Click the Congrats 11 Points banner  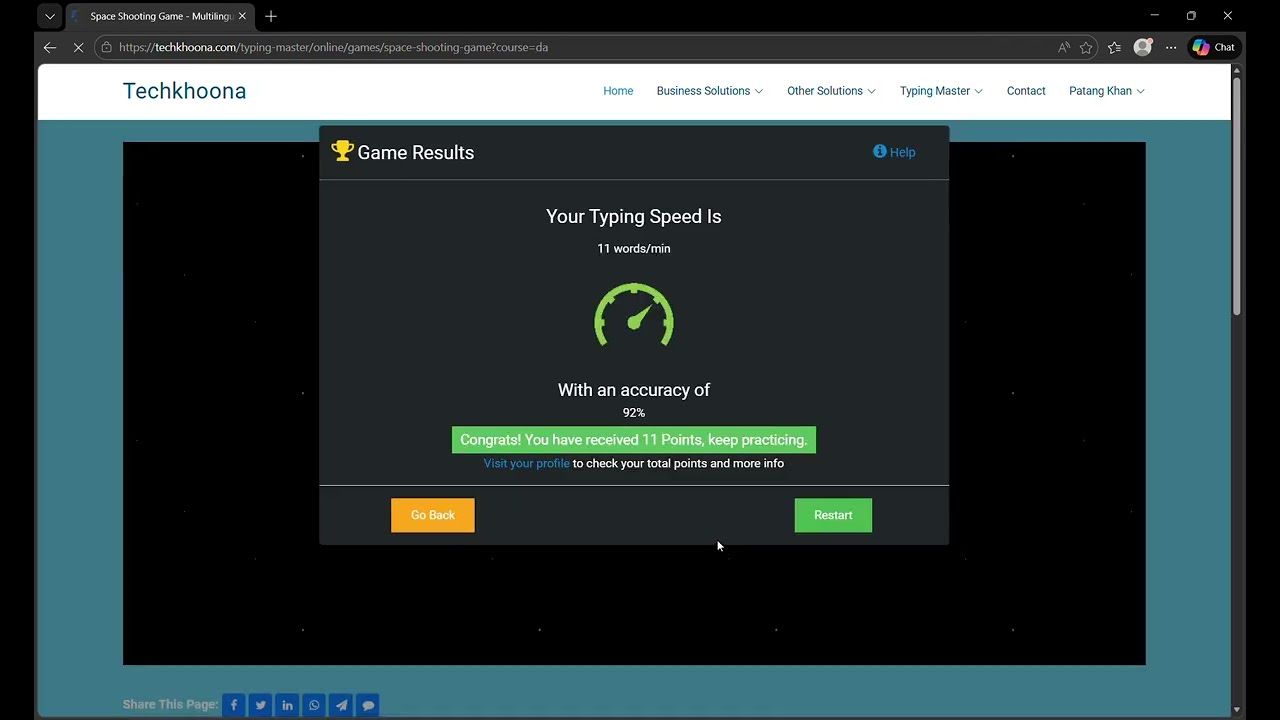click(x=634, y=440)
